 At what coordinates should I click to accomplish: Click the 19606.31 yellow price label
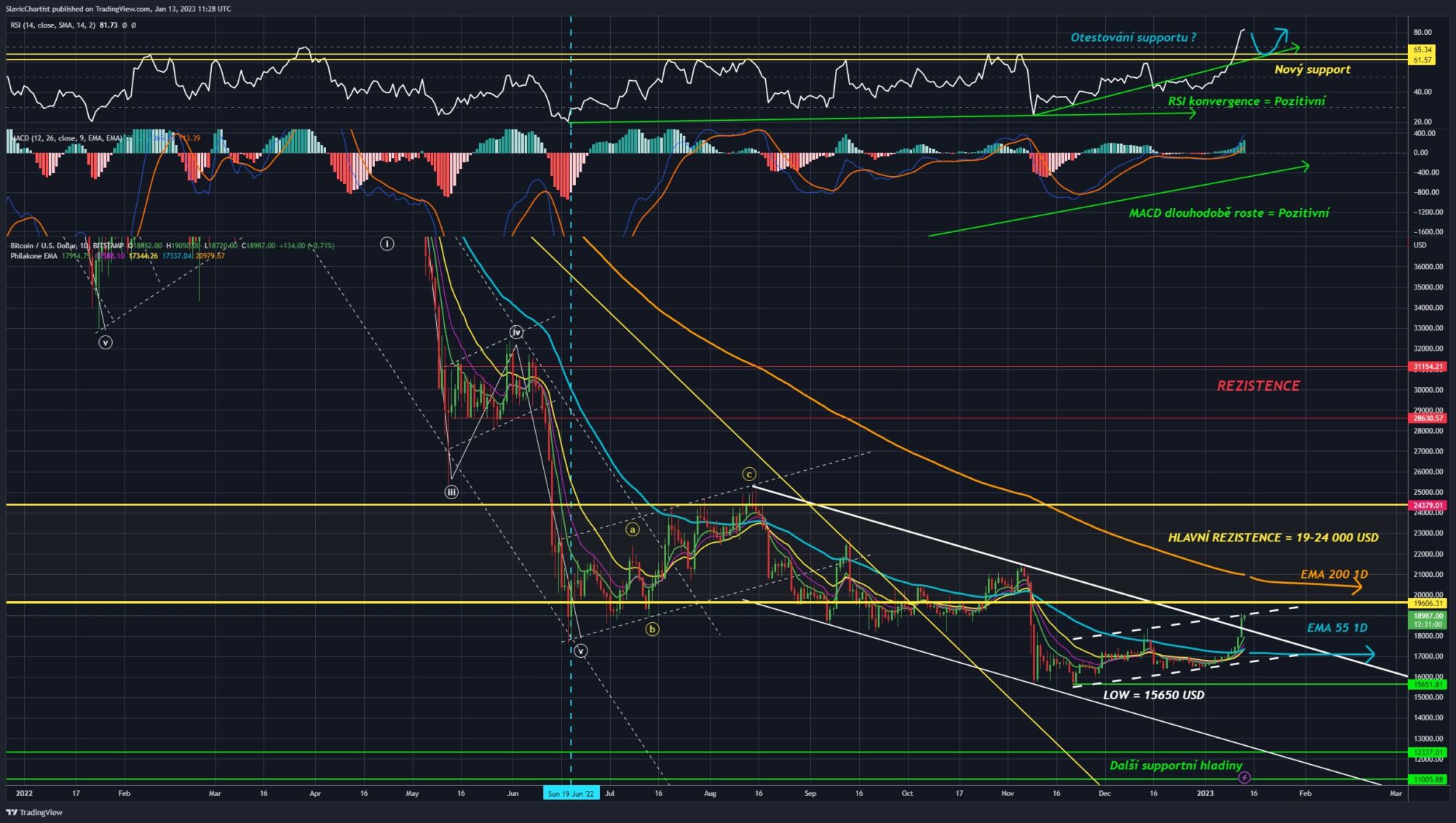[x=1428, y=603]
